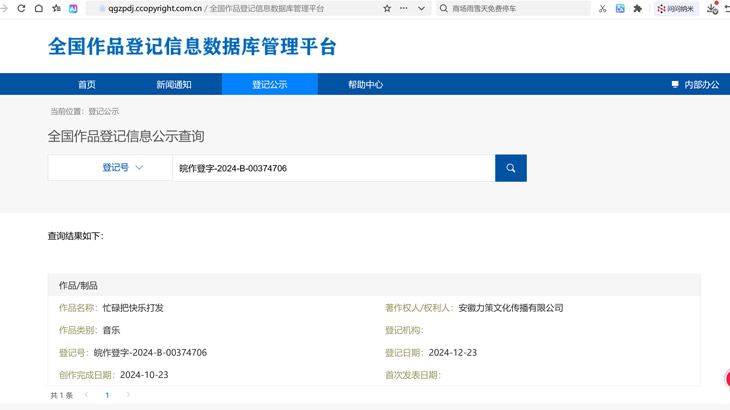Click the 问问纳米 assistant button
This screenshot has width=730, height=410.
[675, 8]
